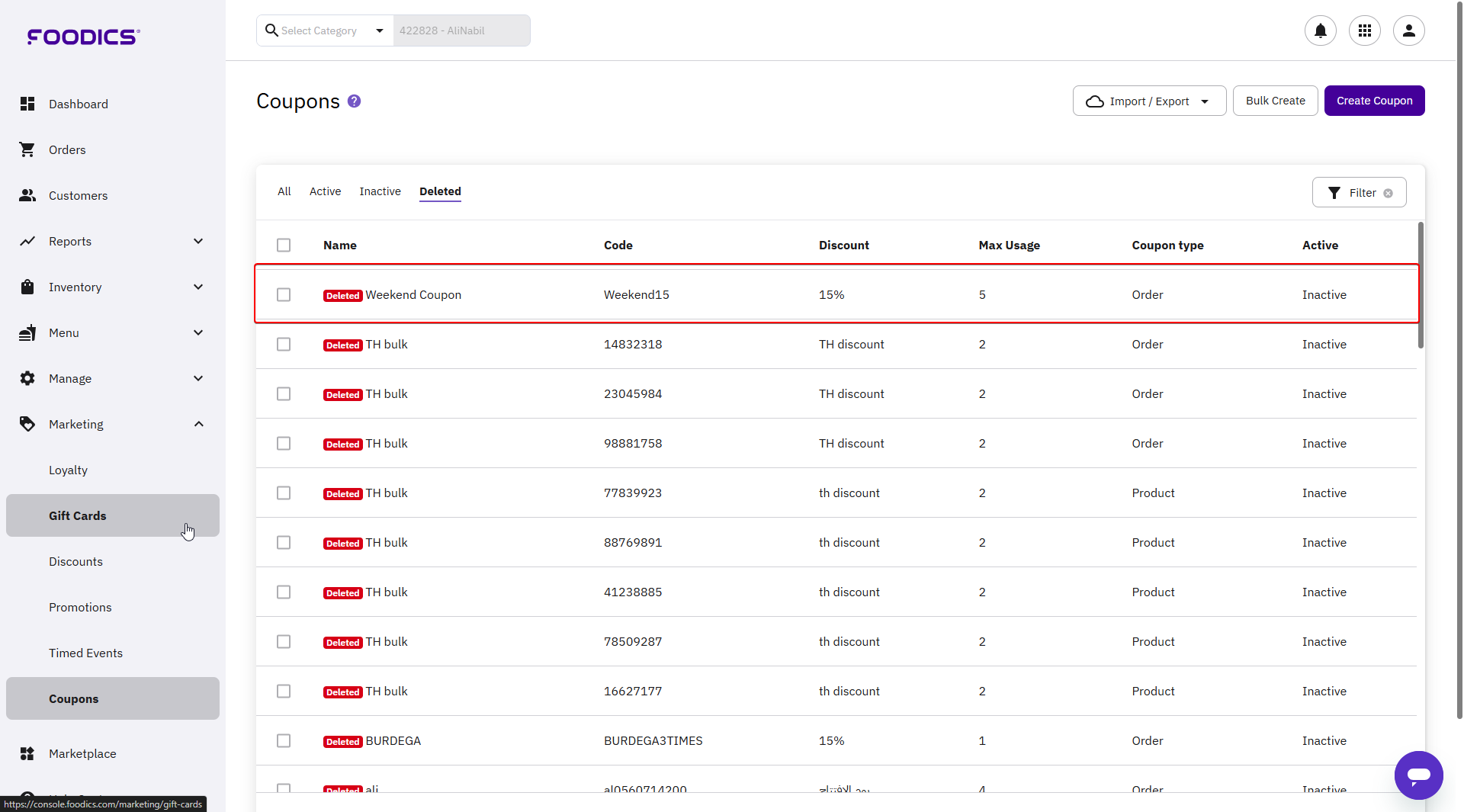The height and width of the screenshot is (812, 1464).
Task: Click the Coupons help question mark icon
Action: (x=354, y=101)
